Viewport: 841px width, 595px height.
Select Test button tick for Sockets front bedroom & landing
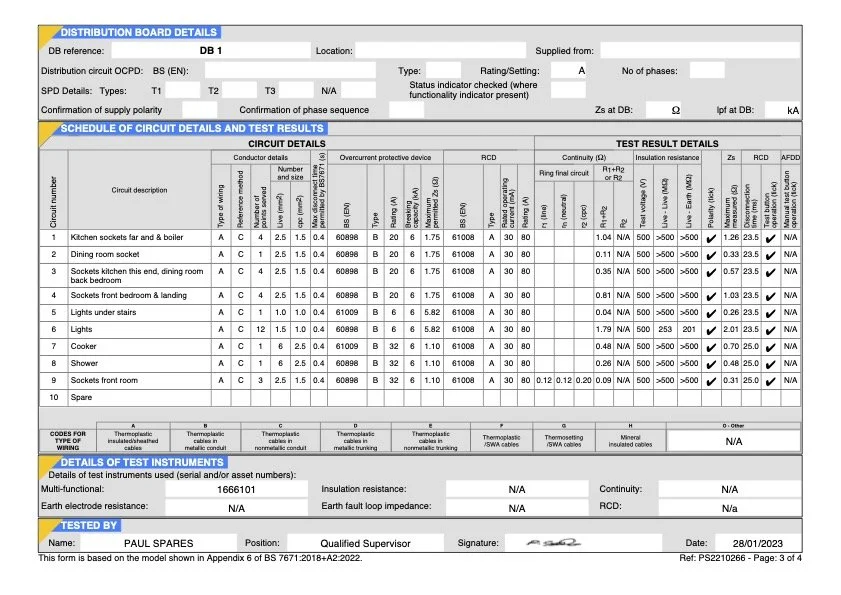(x=771, y=296)
